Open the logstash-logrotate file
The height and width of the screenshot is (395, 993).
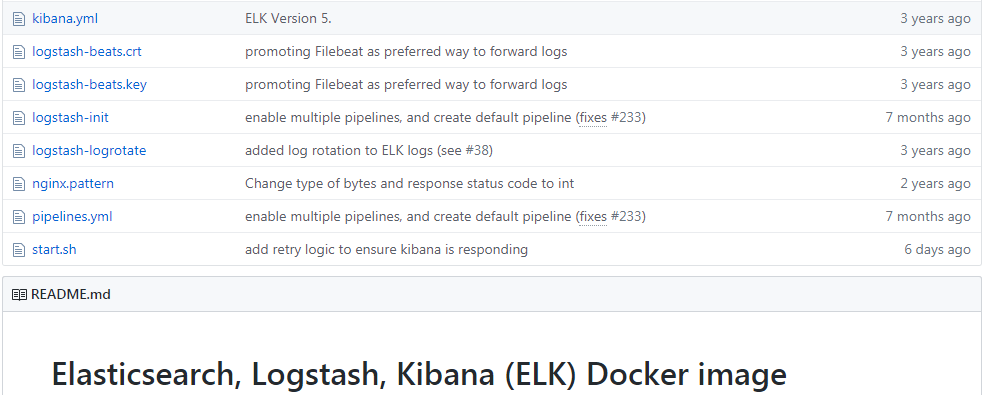point(89,151)
